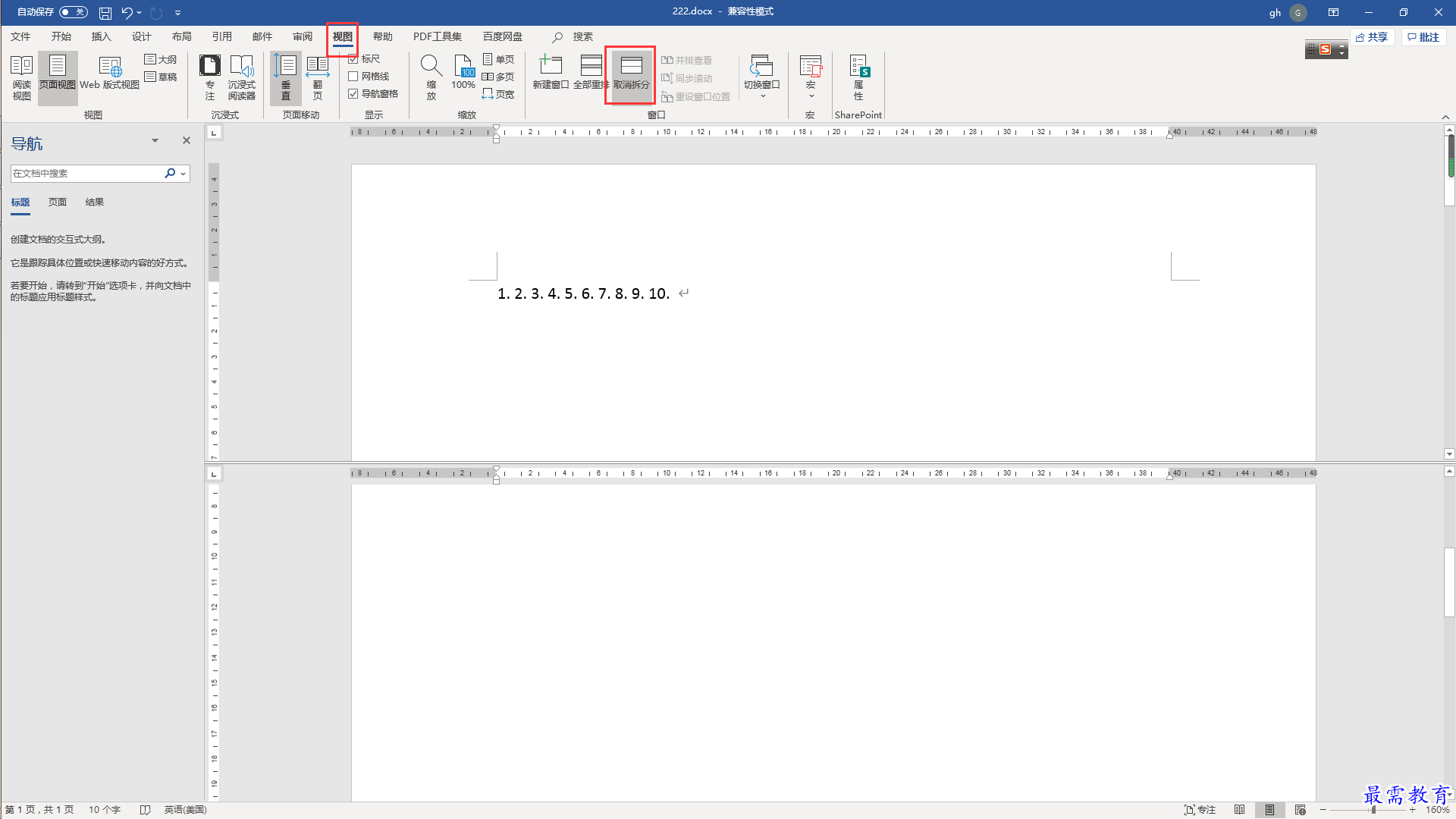The image size is (1456, 819).
Task: Fit zoom to page width (页宽)
Action: pyautogui.click(x=498, y=94)
